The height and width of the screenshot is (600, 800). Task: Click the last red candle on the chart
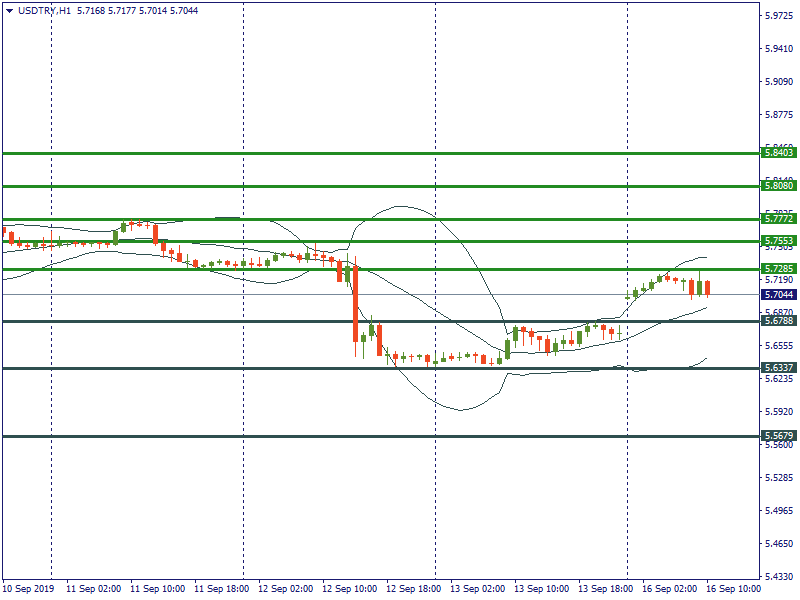(x=707, y=288)
